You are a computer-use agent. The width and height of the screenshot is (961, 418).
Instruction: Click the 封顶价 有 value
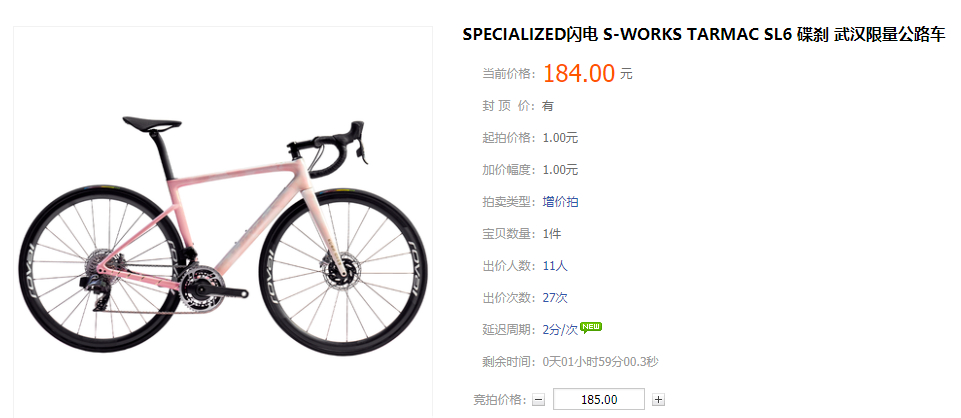(548, 106)
